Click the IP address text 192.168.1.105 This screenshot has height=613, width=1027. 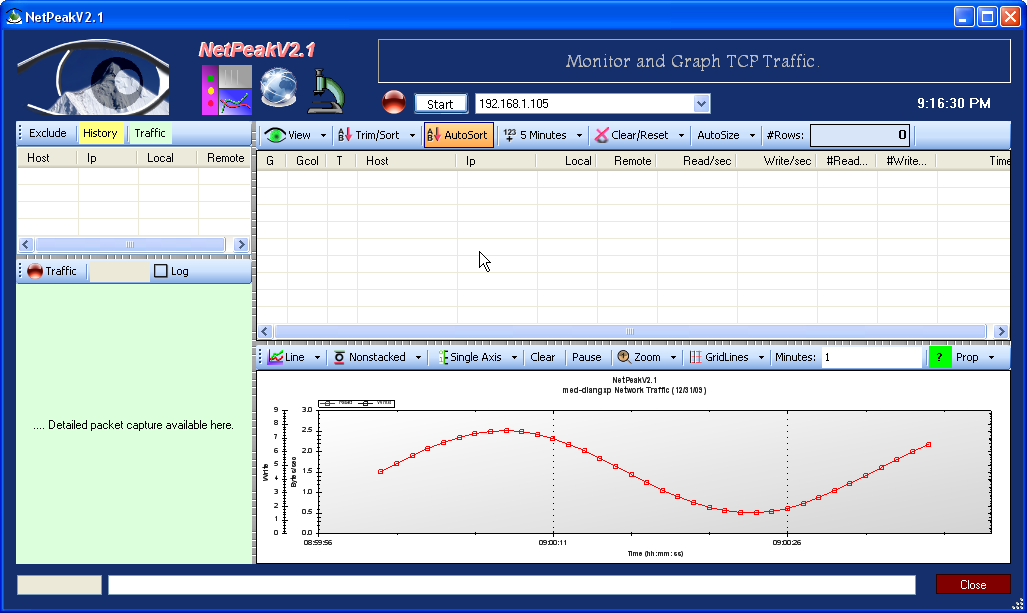pyautogui.click(x=514, y=103)
